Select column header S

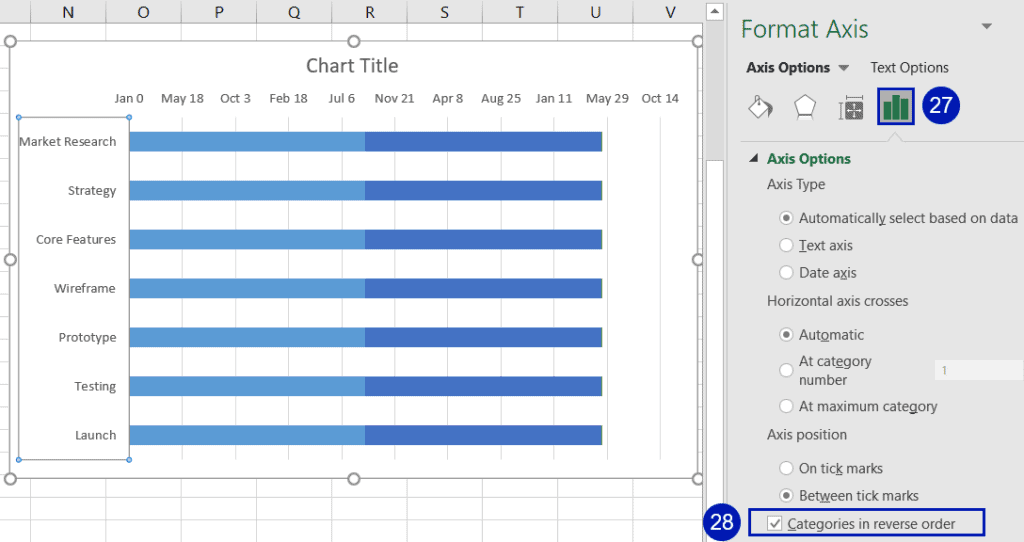[445, 12]
